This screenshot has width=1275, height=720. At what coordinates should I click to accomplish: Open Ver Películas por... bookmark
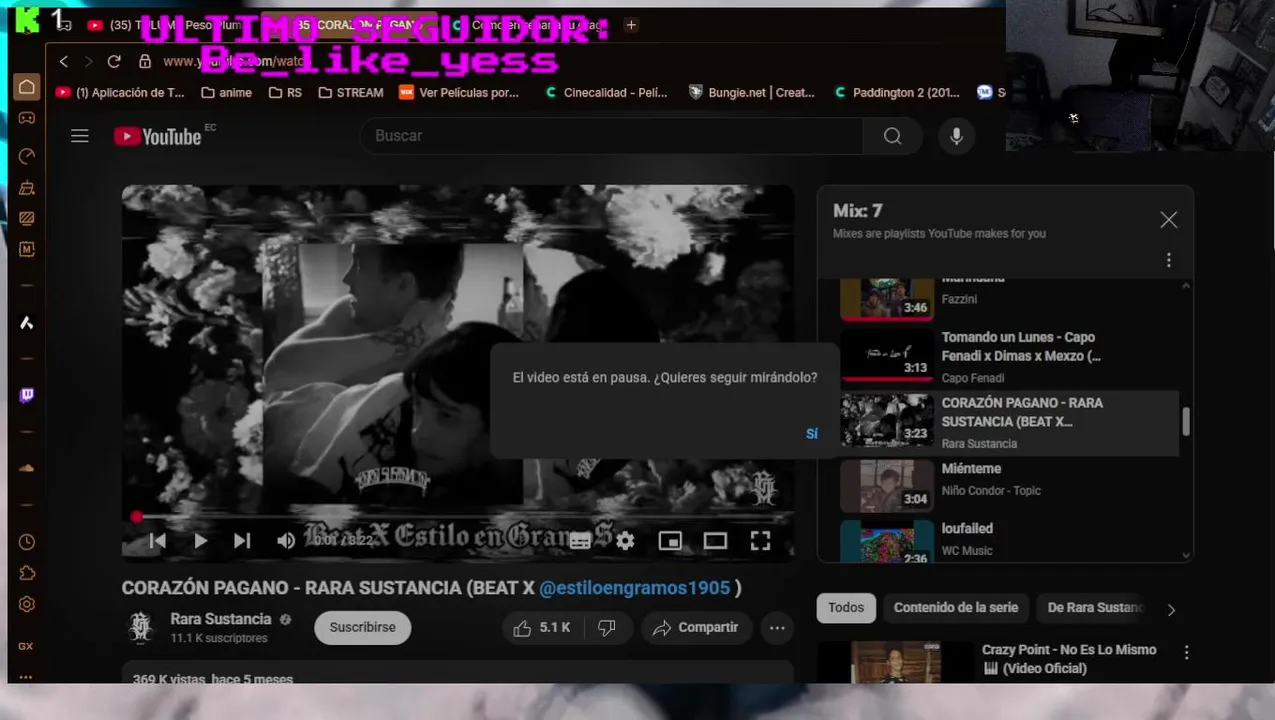tap(459, 92)
